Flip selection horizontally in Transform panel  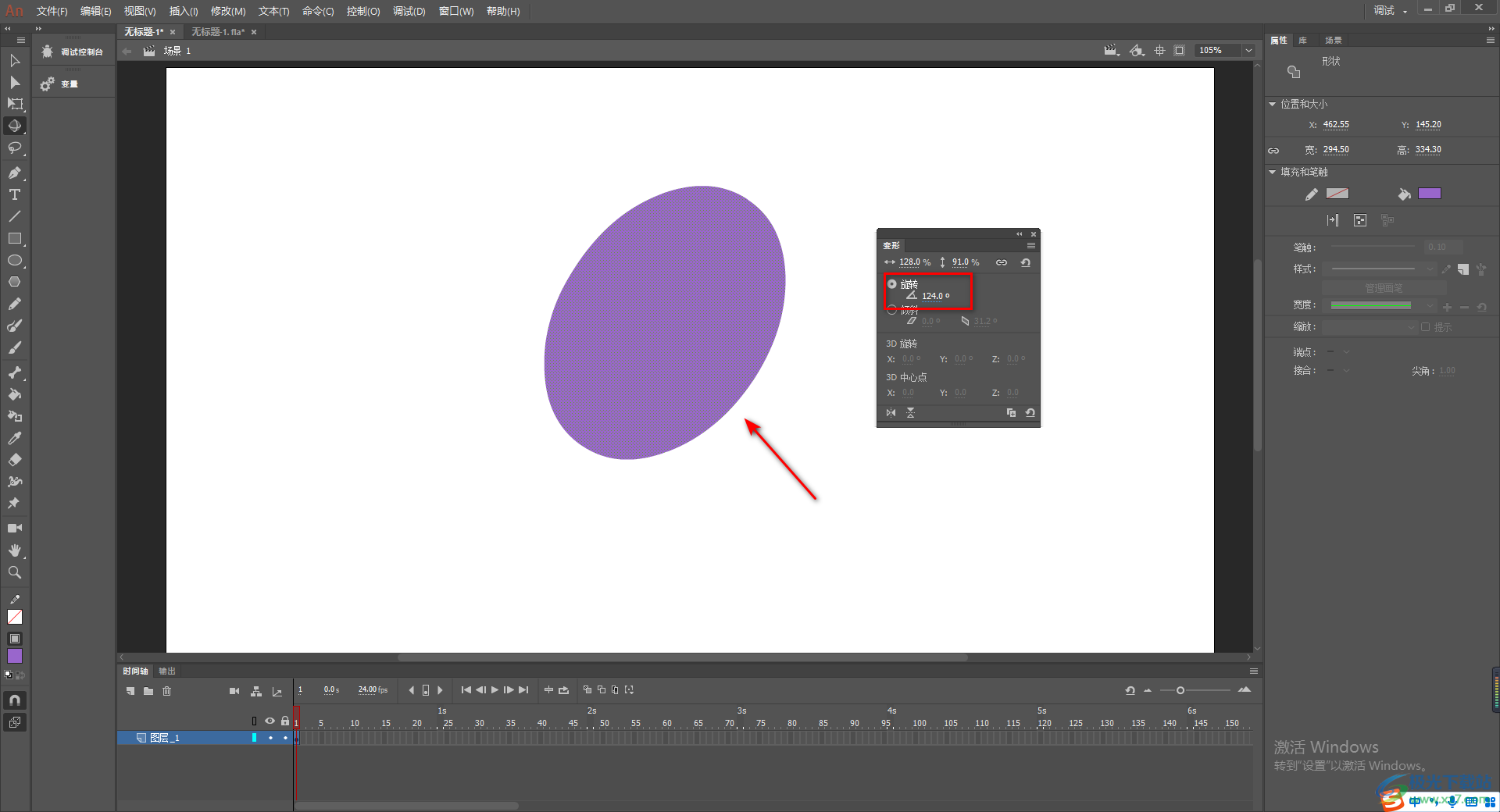[891, 412]
